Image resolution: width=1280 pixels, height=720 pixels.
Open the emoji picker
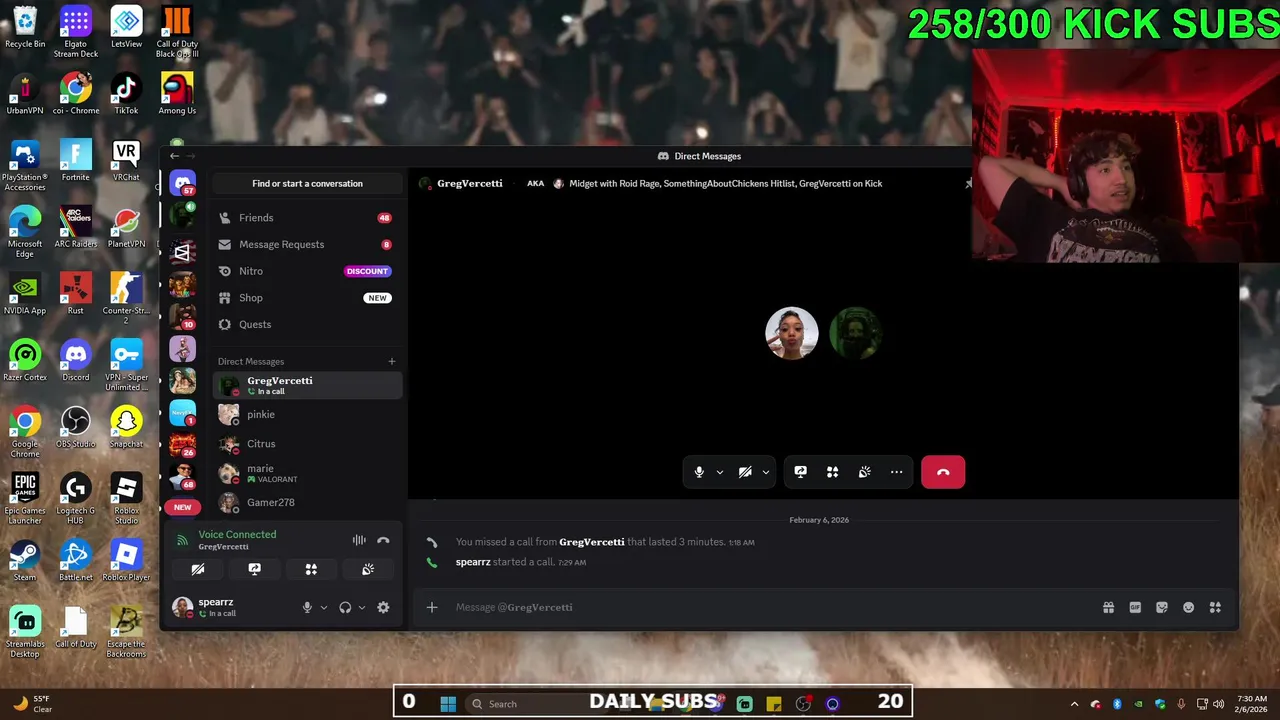[x=1188, y=607]
